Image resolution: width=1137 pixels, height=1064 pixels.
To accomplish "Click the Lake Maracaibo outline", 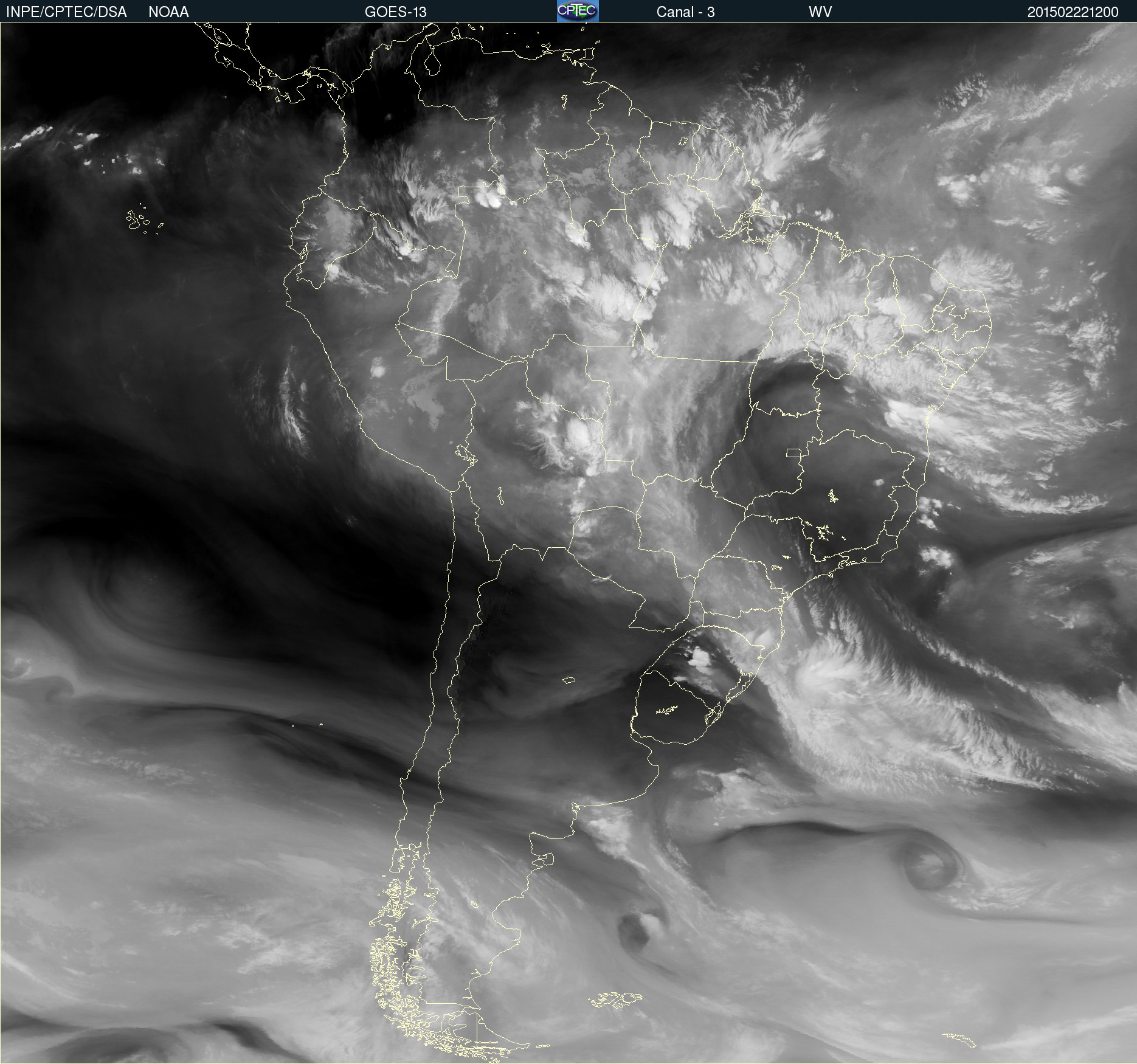I will coord(432,62).
